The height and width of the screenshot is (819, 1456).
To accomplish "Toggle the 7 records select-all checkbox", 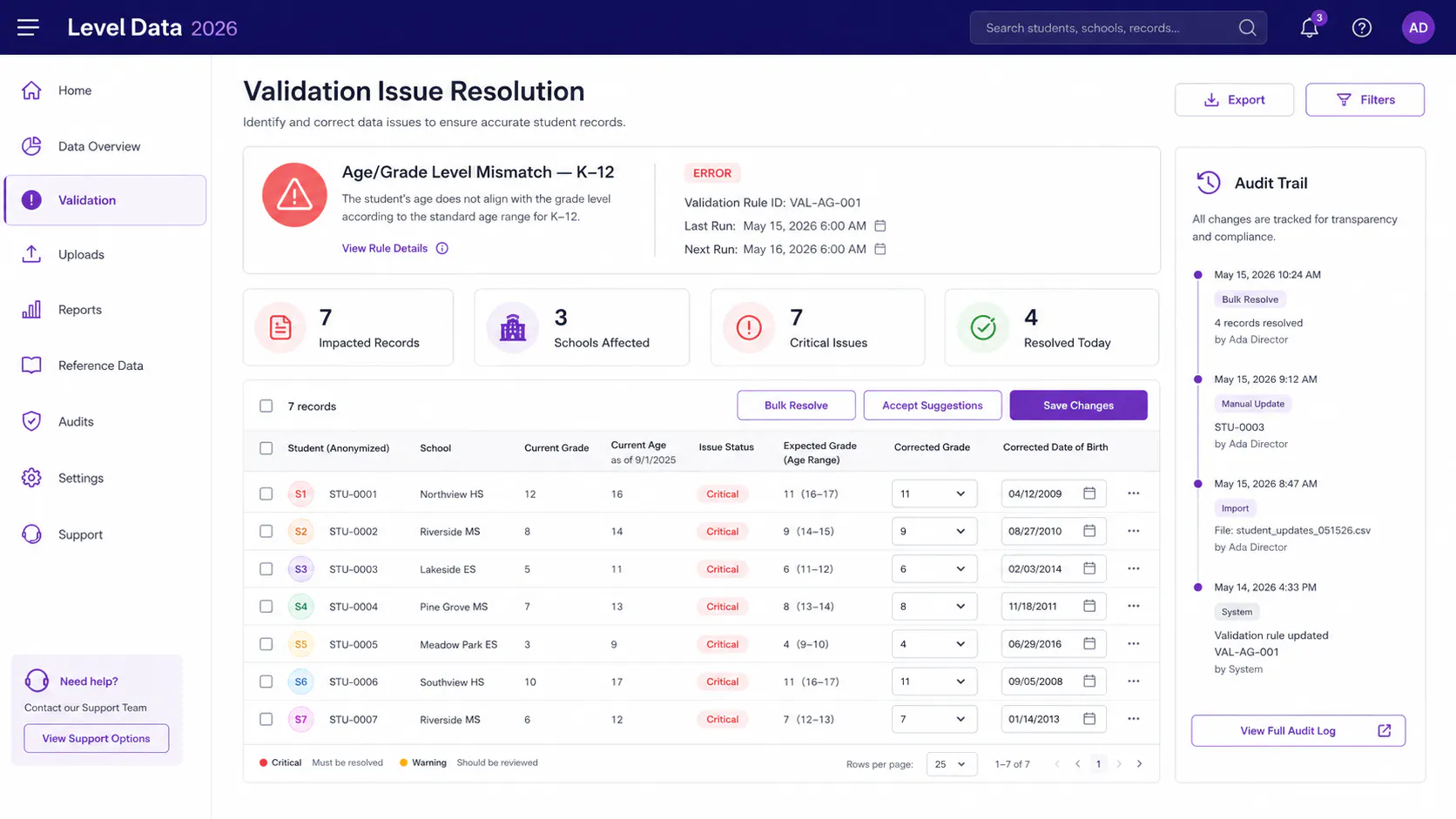I will click(266, 406).
